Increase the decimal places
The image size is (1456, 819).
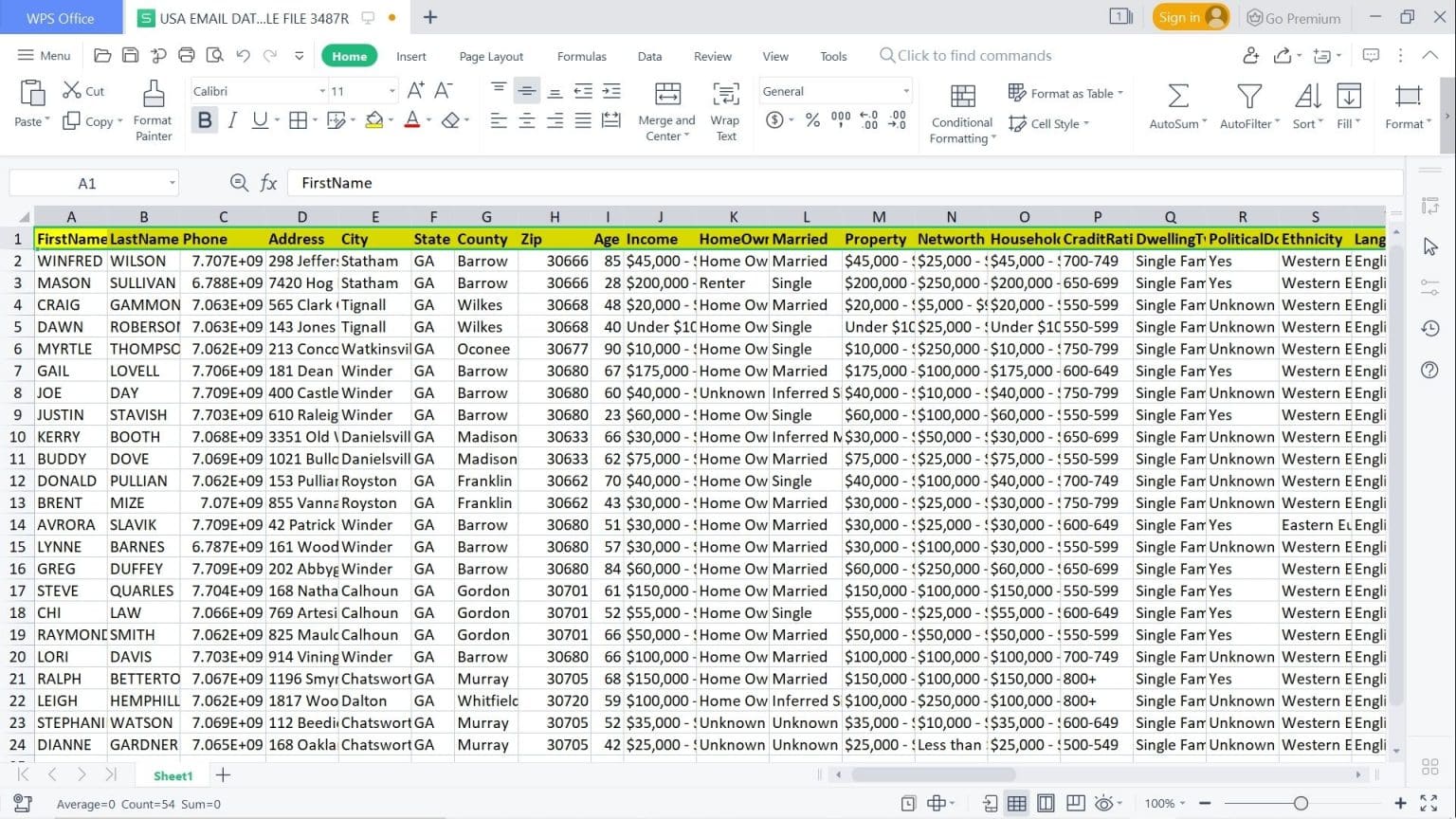[869, 120]
